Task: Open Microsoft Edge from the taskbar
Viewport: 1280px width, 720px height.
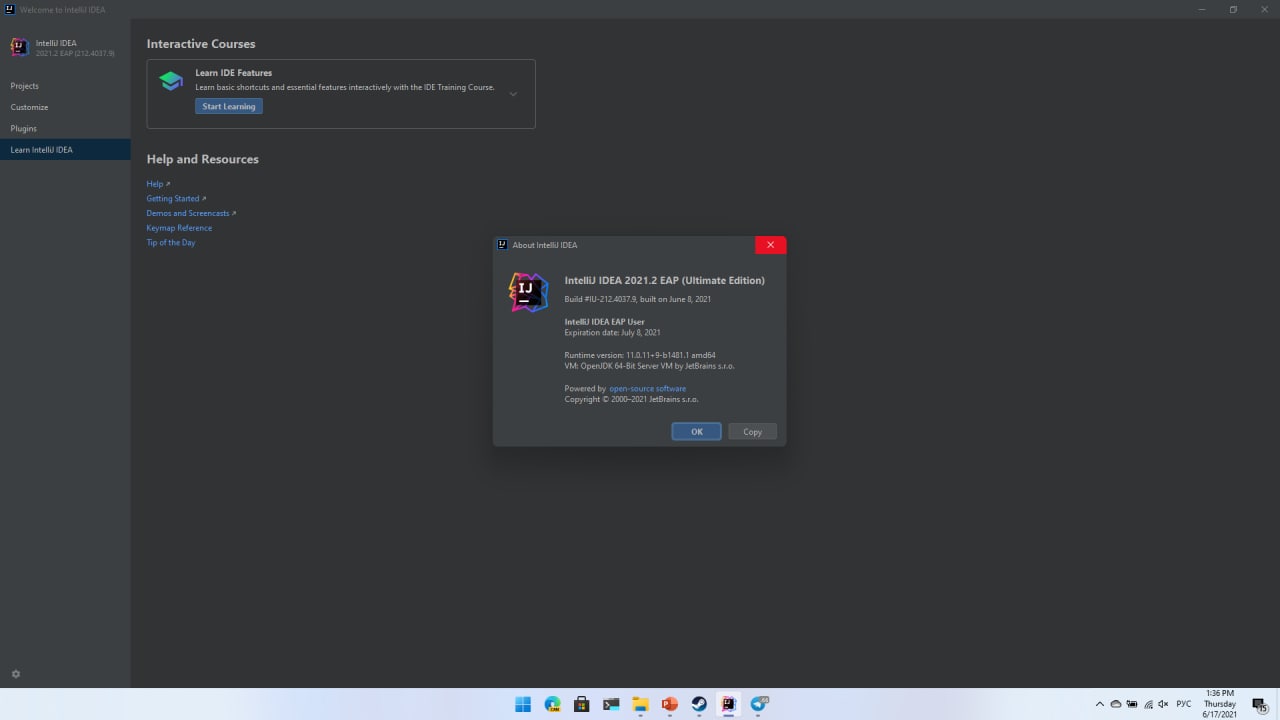Action: point(552,704)
